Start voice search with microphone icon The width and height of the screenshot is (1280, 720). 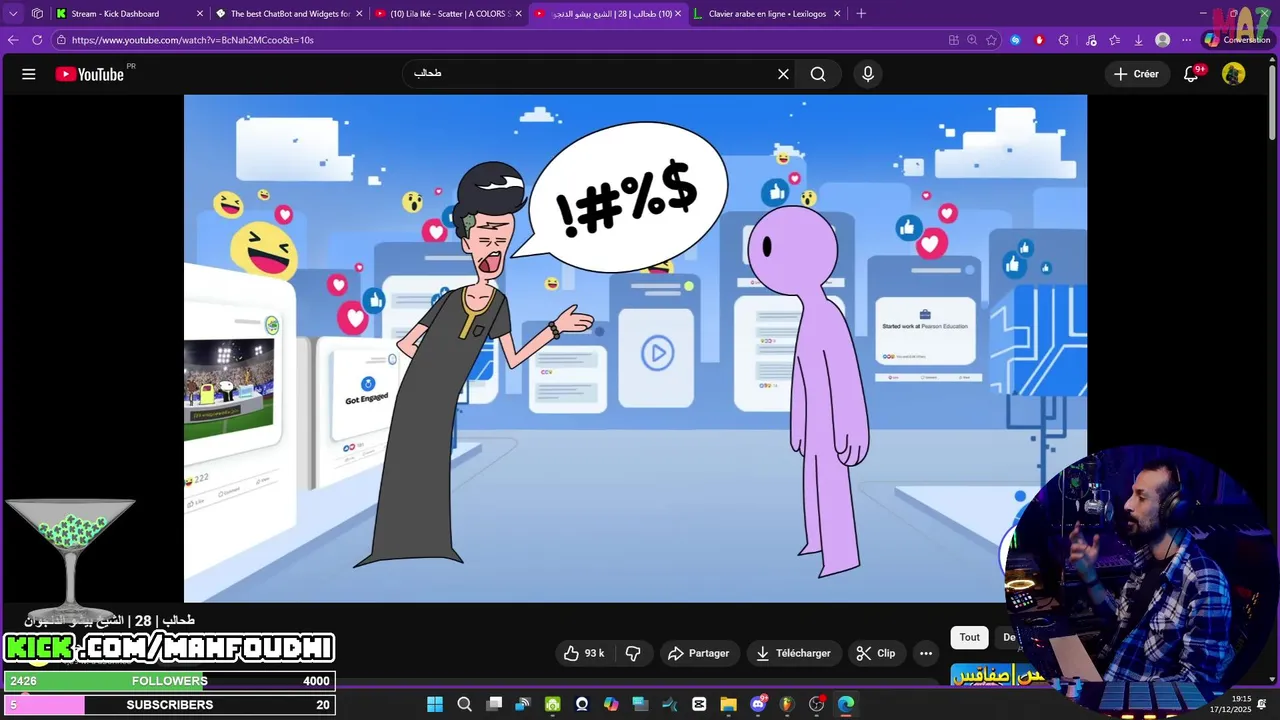867,74
